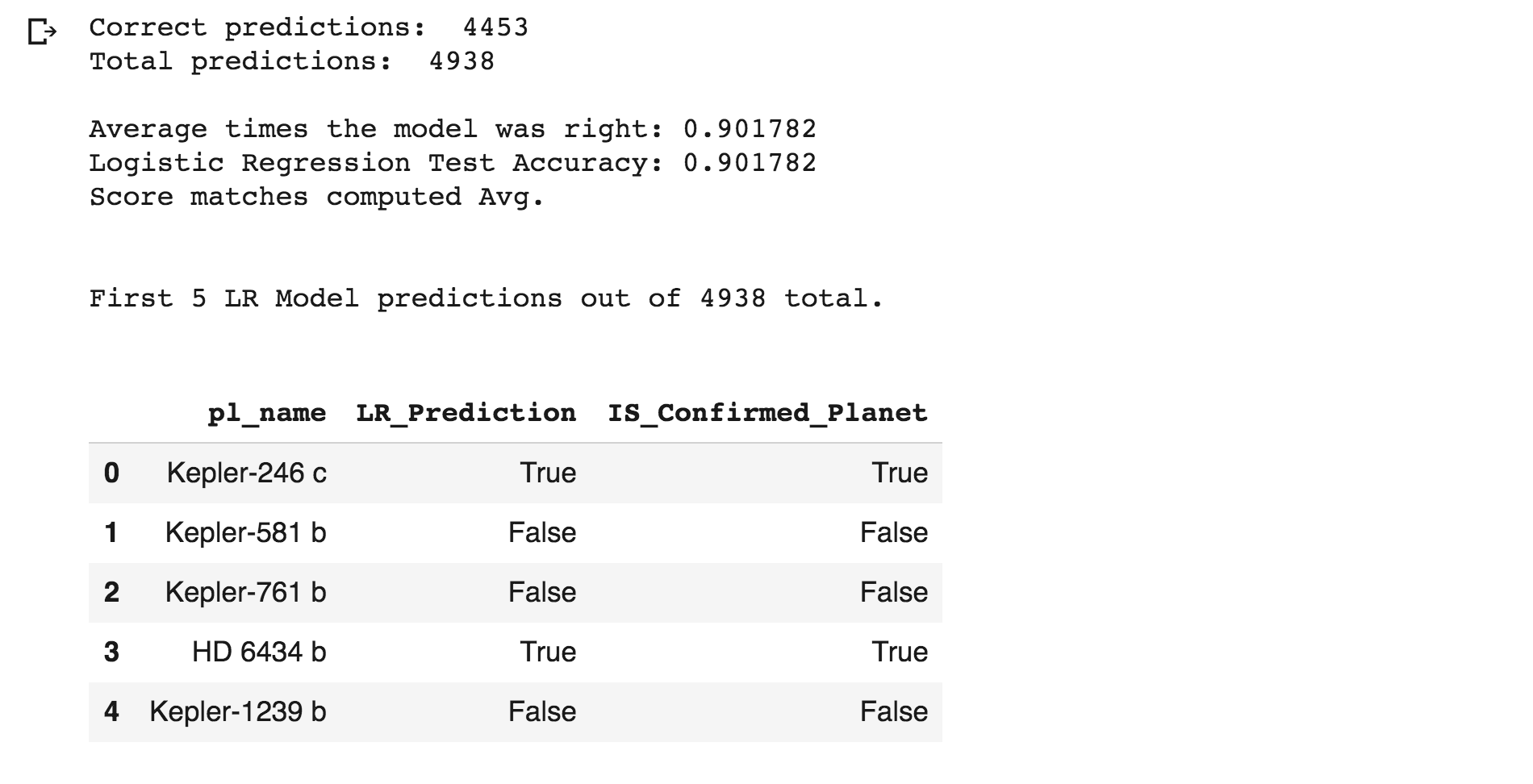The width and height of the screenshot is (1533, 784).
Task: Click row index 4 label
Action: click(x=111, y=711)
